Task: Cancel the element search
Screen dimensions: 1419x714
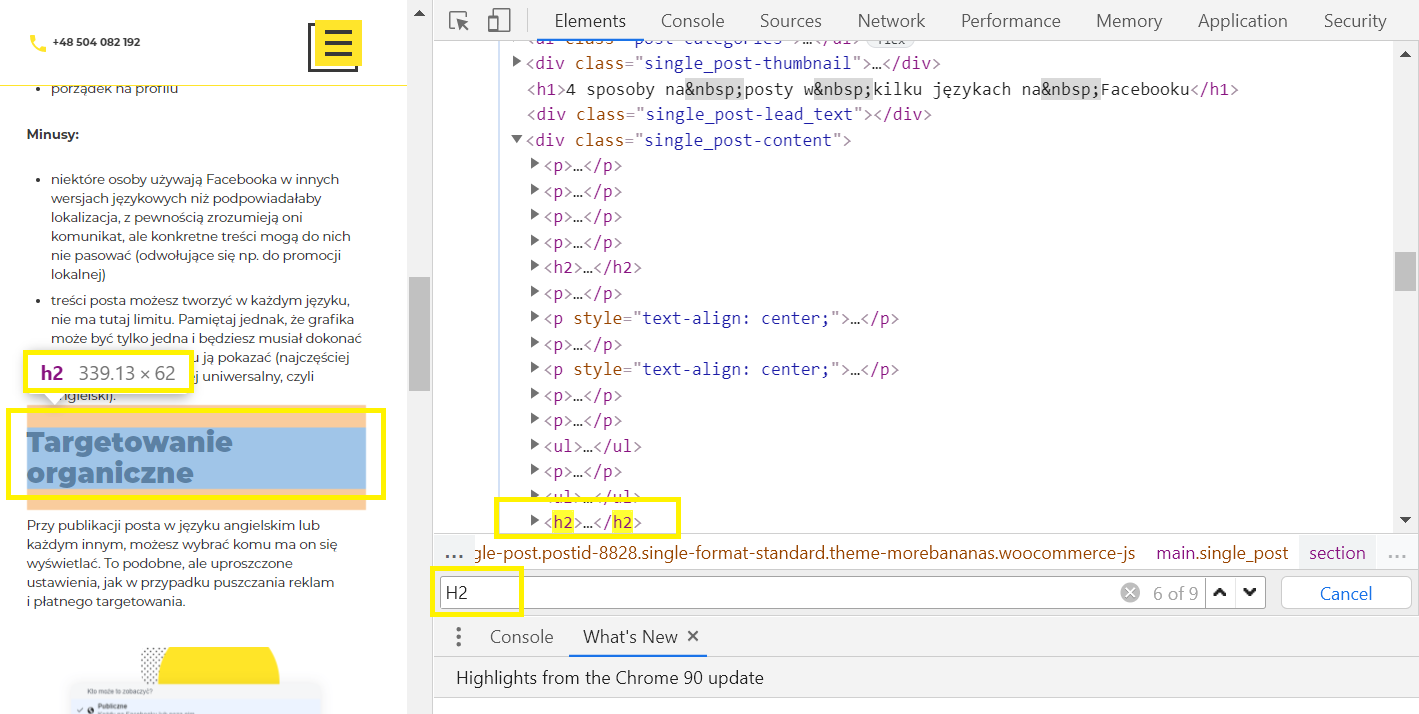Action: 1345,593
